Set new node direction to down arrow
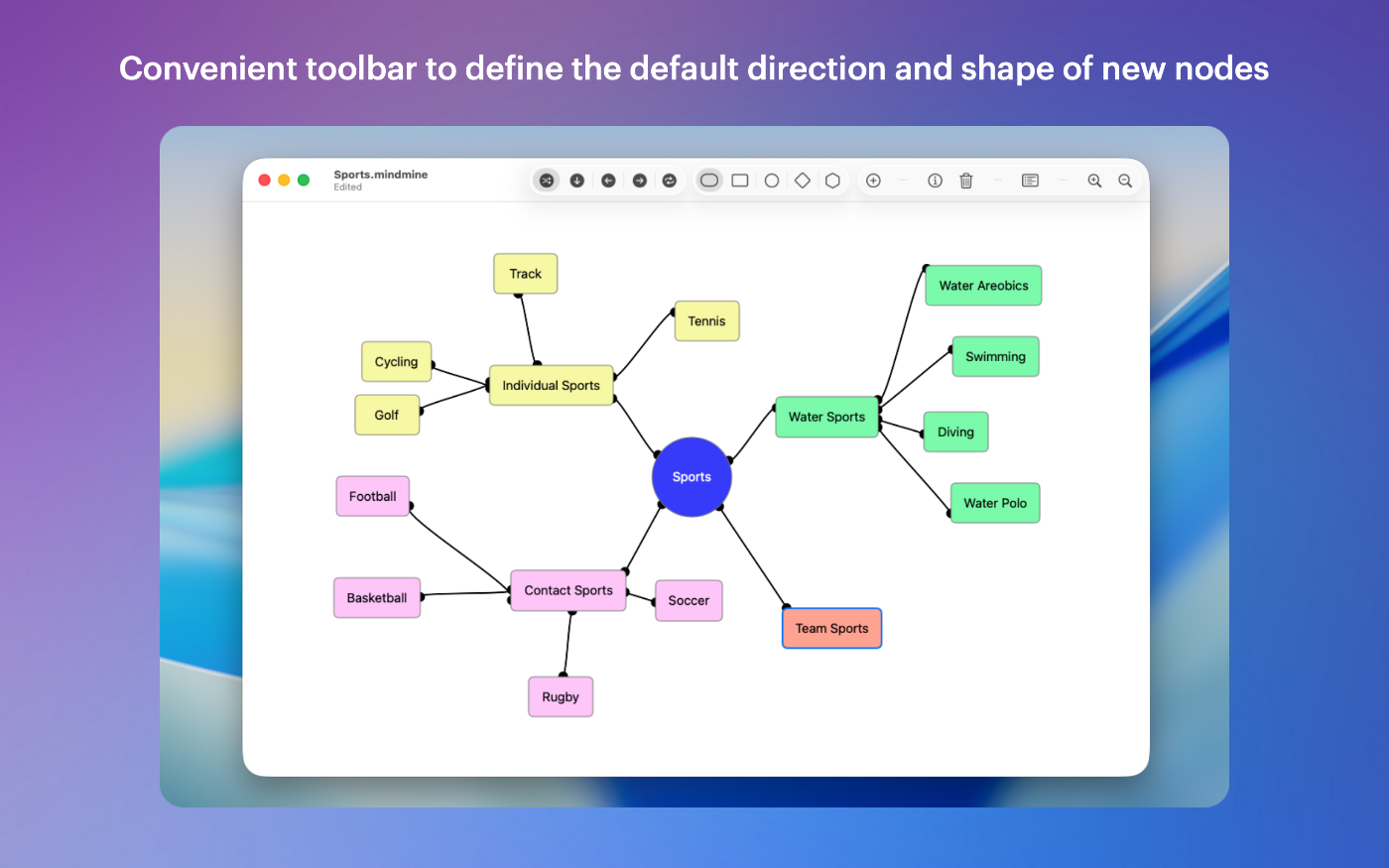 click(577, 181)
